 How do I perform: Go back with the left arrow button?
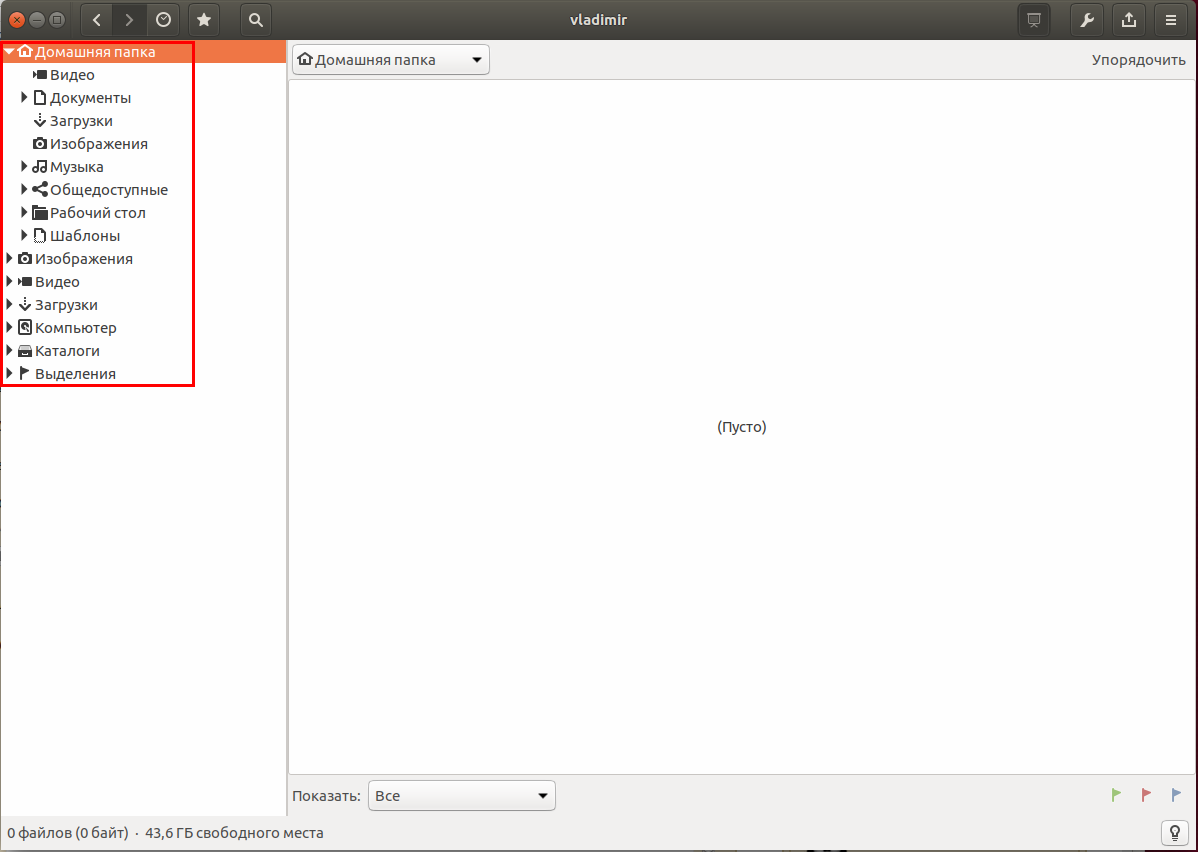click(97, 20)
